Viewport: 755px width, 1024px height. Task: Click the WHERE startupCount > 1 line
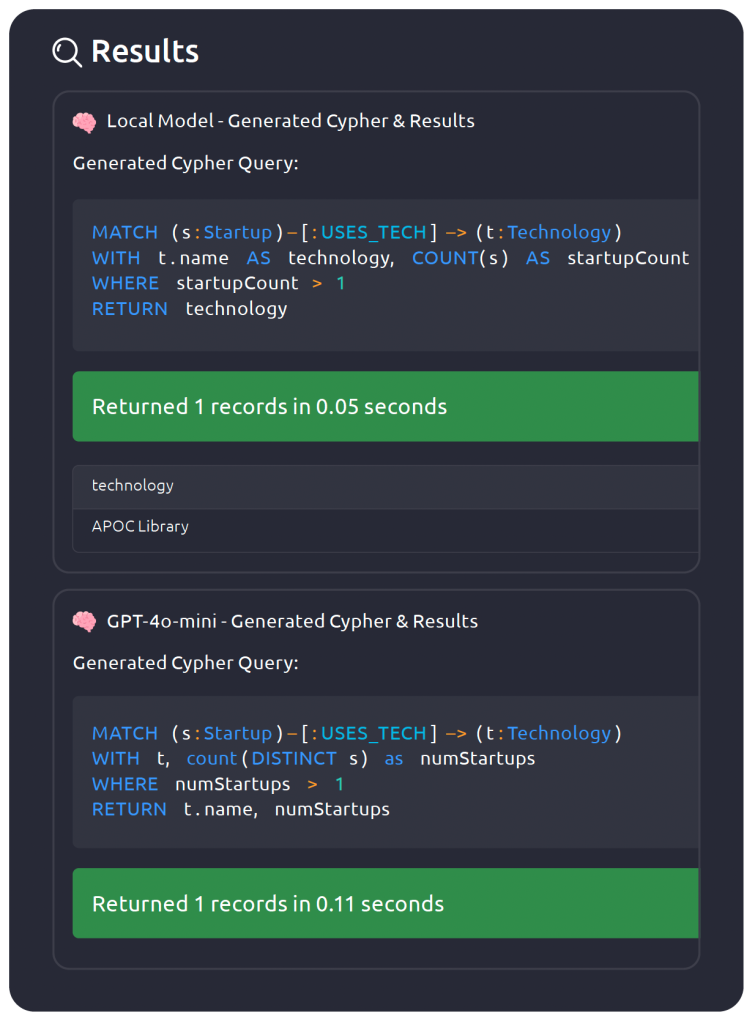(x=218, y=284)
